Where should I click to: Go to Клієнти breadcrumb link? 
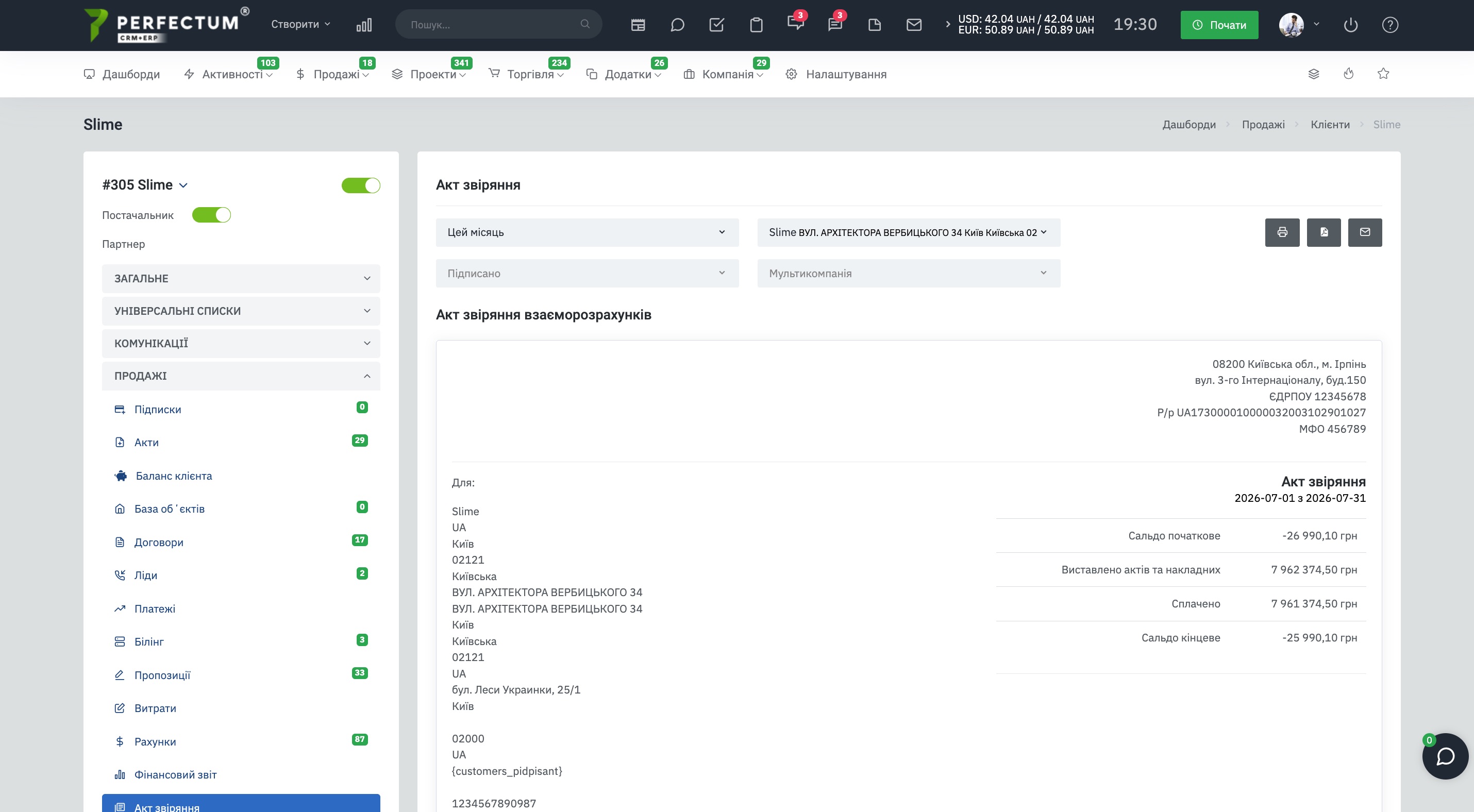pos(1330,124)
